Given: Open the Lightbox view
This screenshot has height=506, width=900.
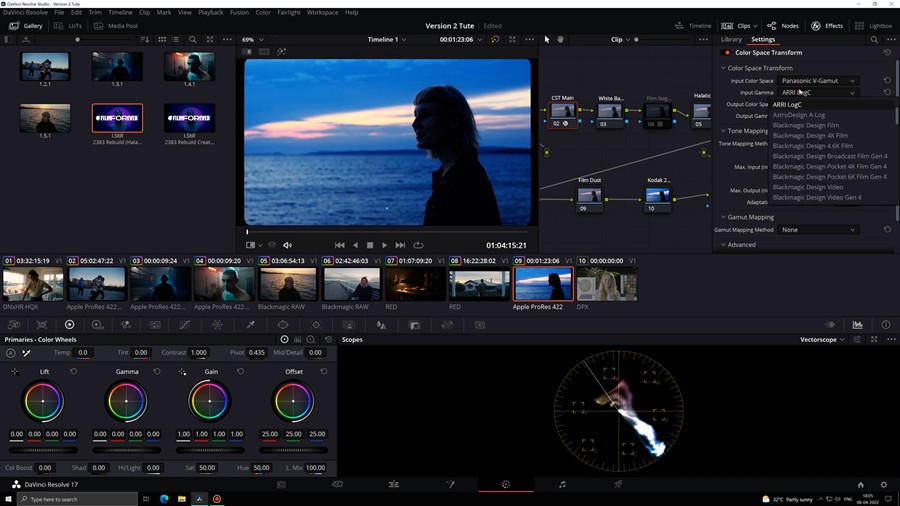Looking at the screenshot, I should point(873,26).
